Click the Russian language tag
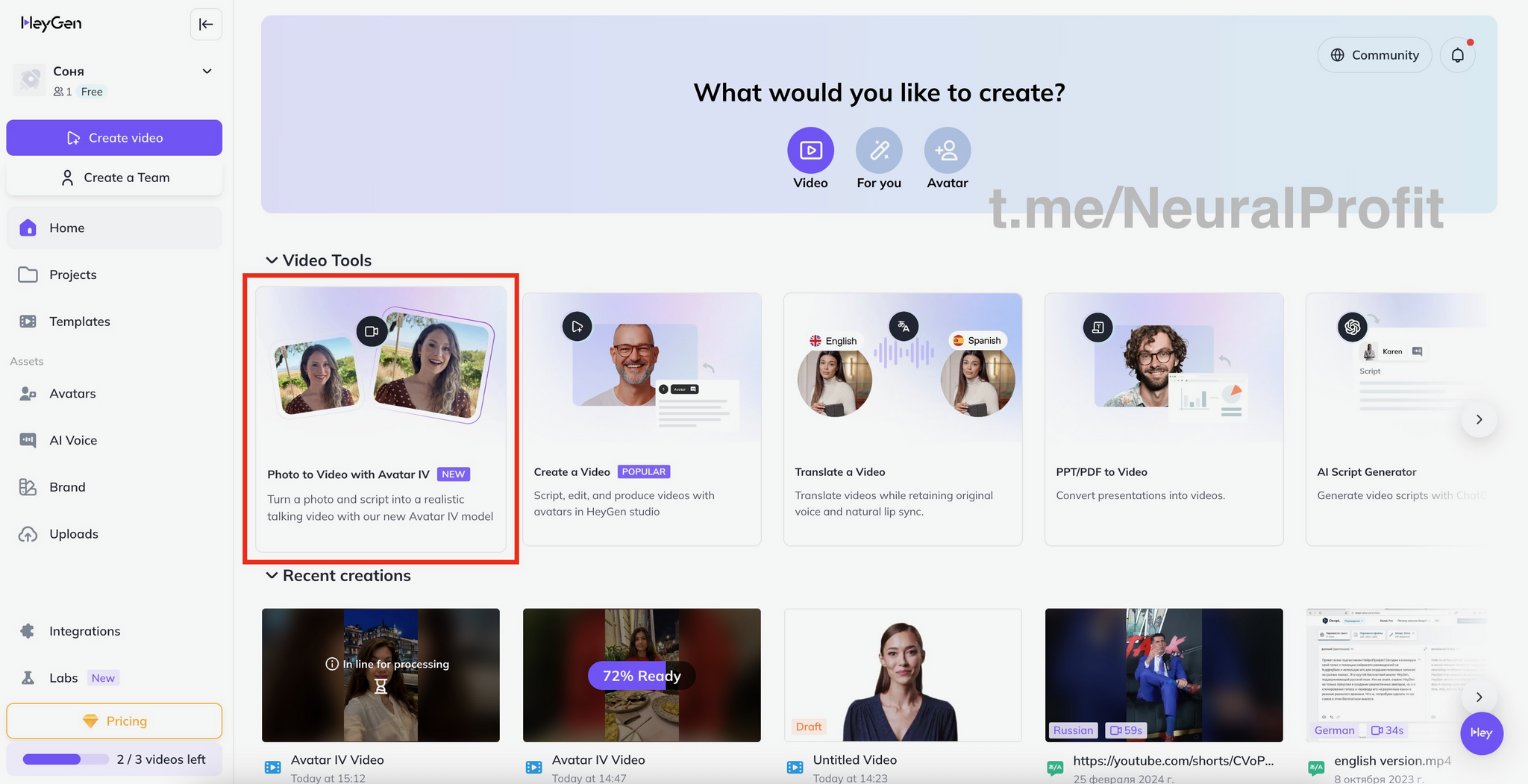Screen dimensions: 1528x784 pyautogui.click(x=1074, y=730)
